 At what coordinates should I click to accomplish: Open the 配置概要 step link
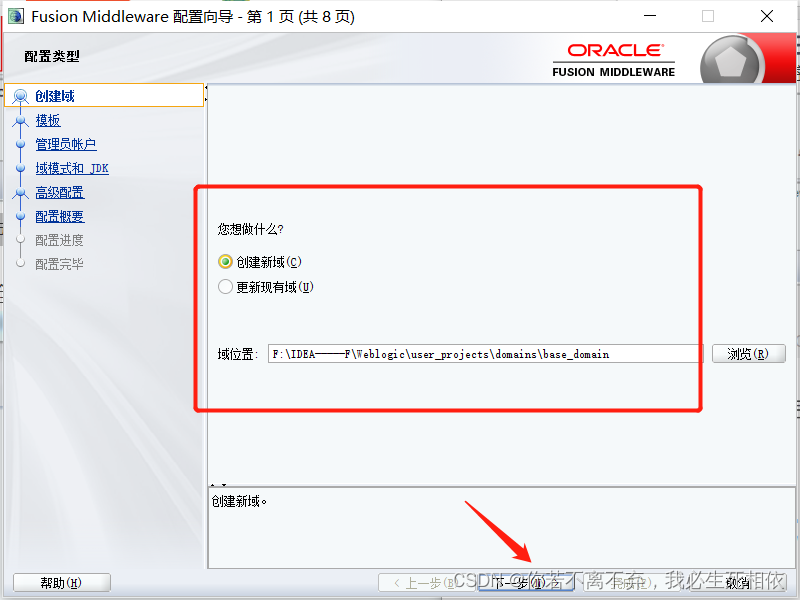[x=60, y=216]
